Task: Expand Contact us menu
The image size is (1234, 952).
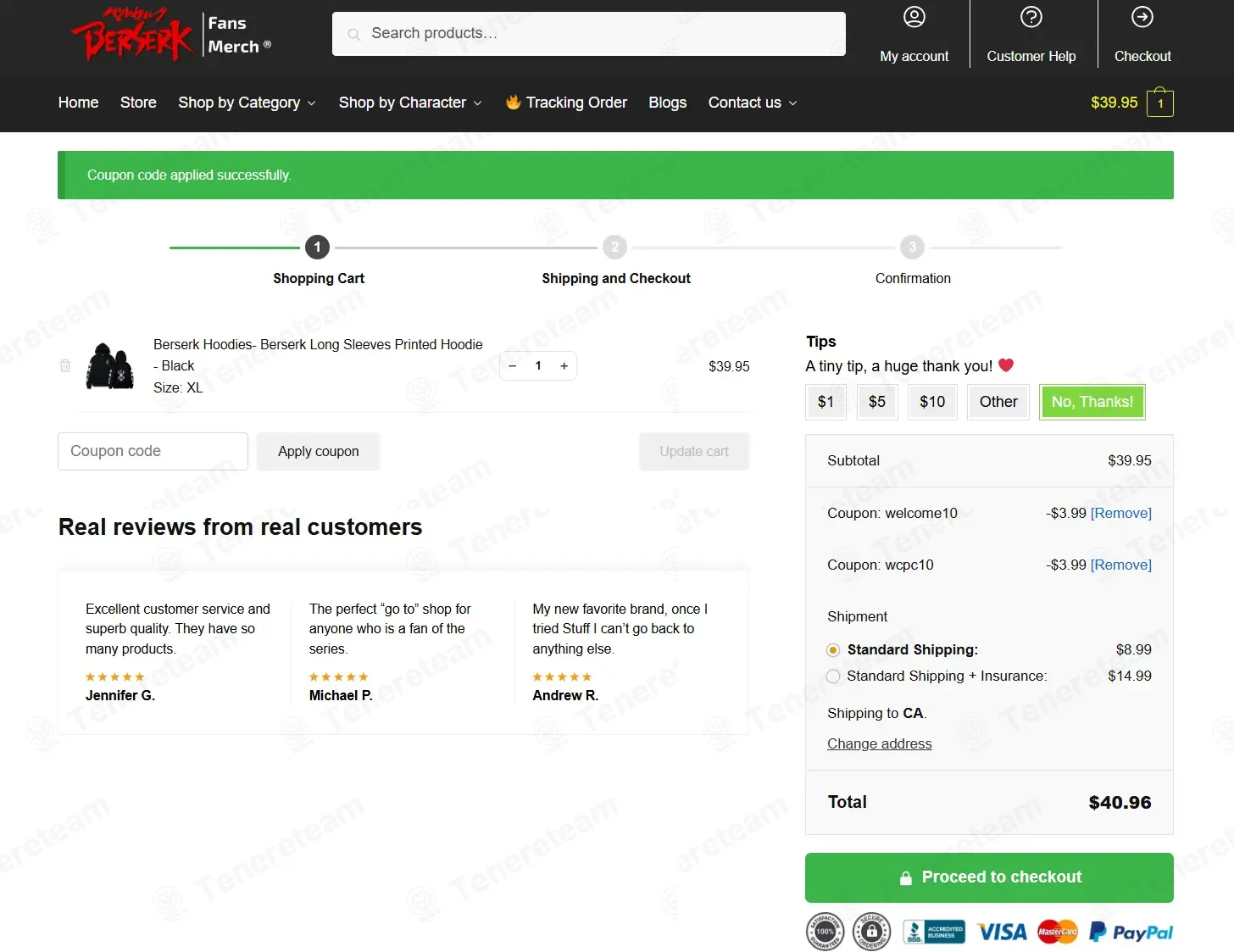Action: (753, 103)
